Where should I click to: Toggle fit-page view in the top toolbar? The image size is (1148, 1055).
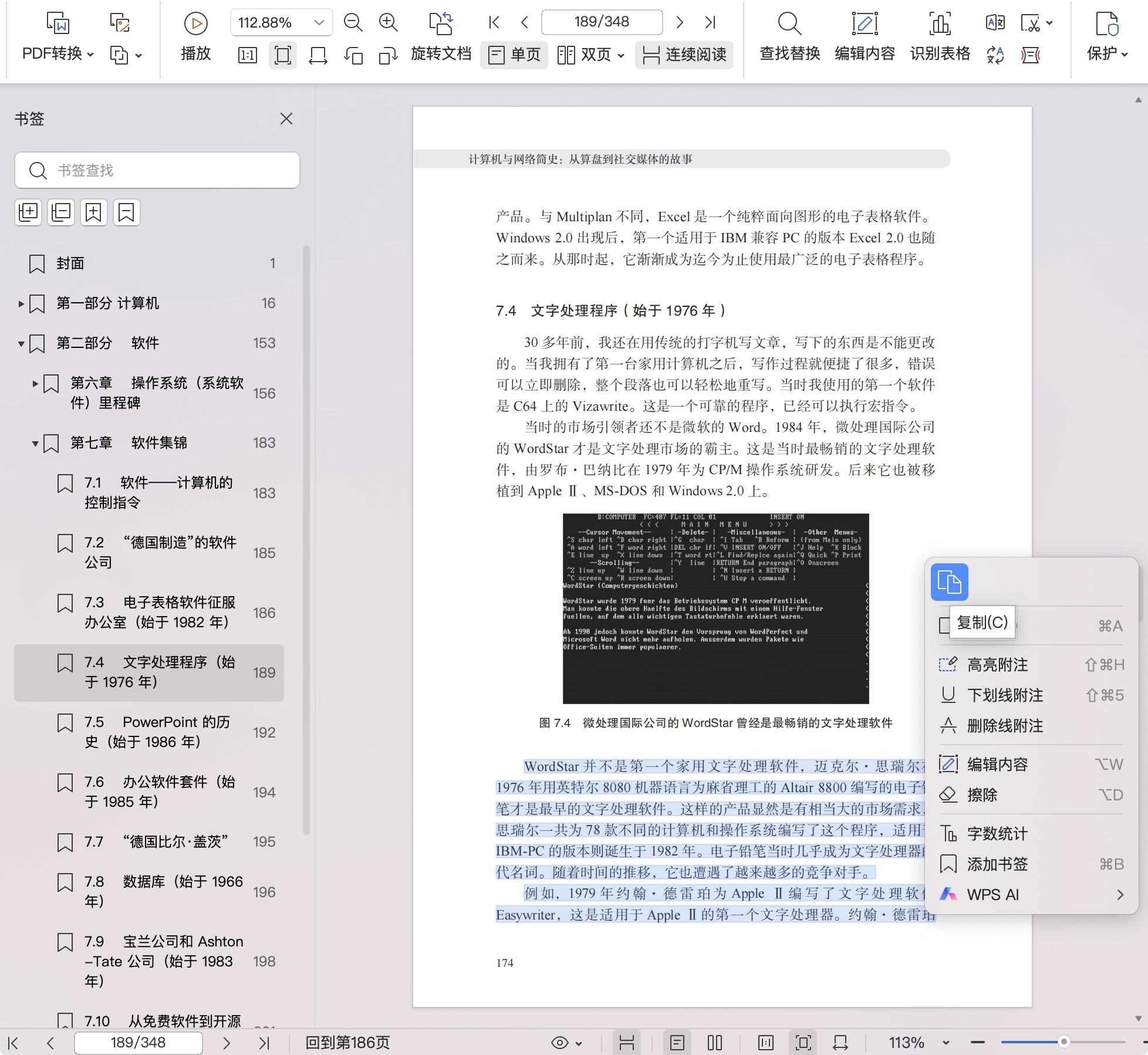[282, 55]
